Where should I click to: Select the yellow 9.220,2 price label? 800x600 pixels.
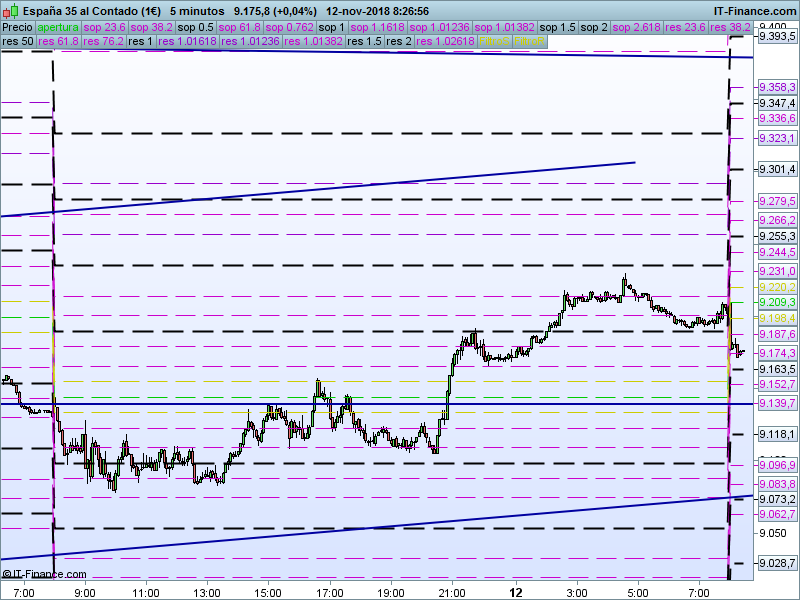click(x=777, y=287)
